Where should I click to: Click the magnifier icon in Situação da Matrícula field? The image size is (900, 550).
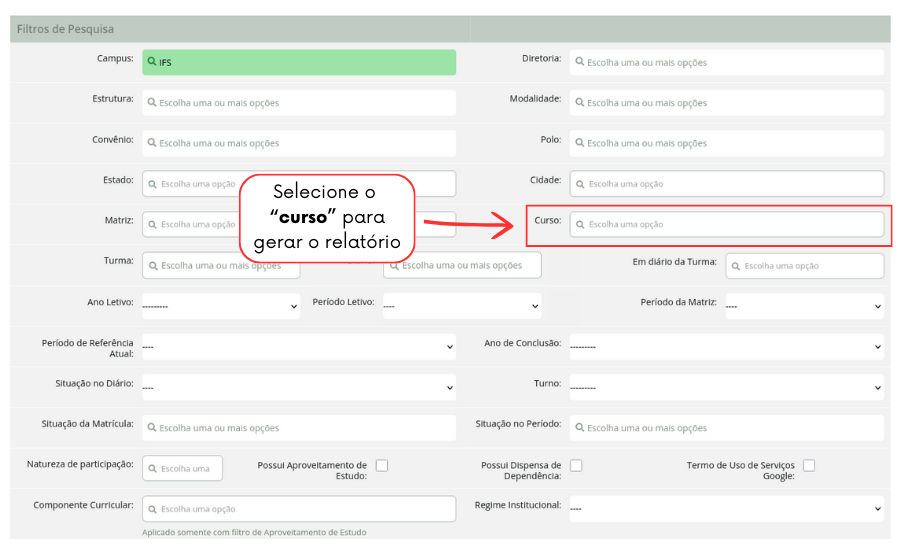click(x=152, y=427)
